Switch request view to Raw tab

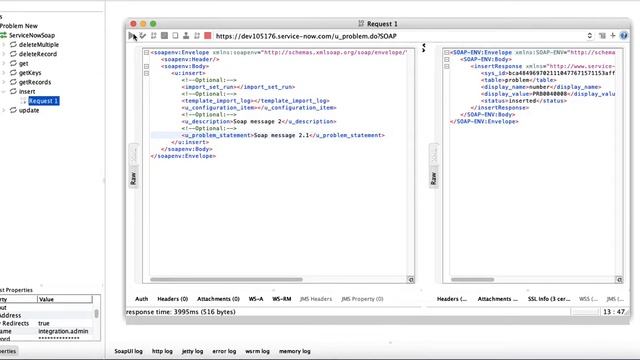point(133,178)
